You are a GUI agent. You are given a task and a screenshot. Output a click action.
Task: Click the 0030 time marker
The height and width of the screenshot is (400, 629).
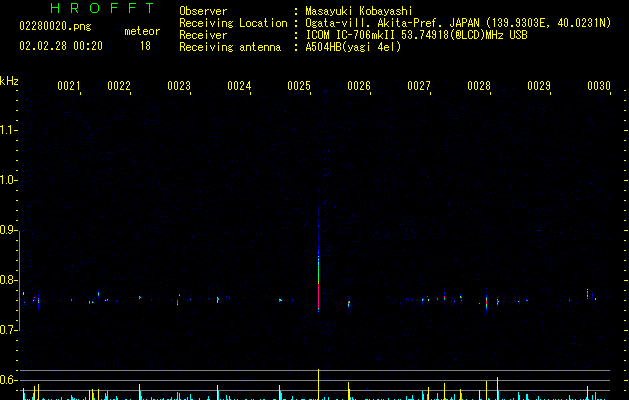(599, 85)
